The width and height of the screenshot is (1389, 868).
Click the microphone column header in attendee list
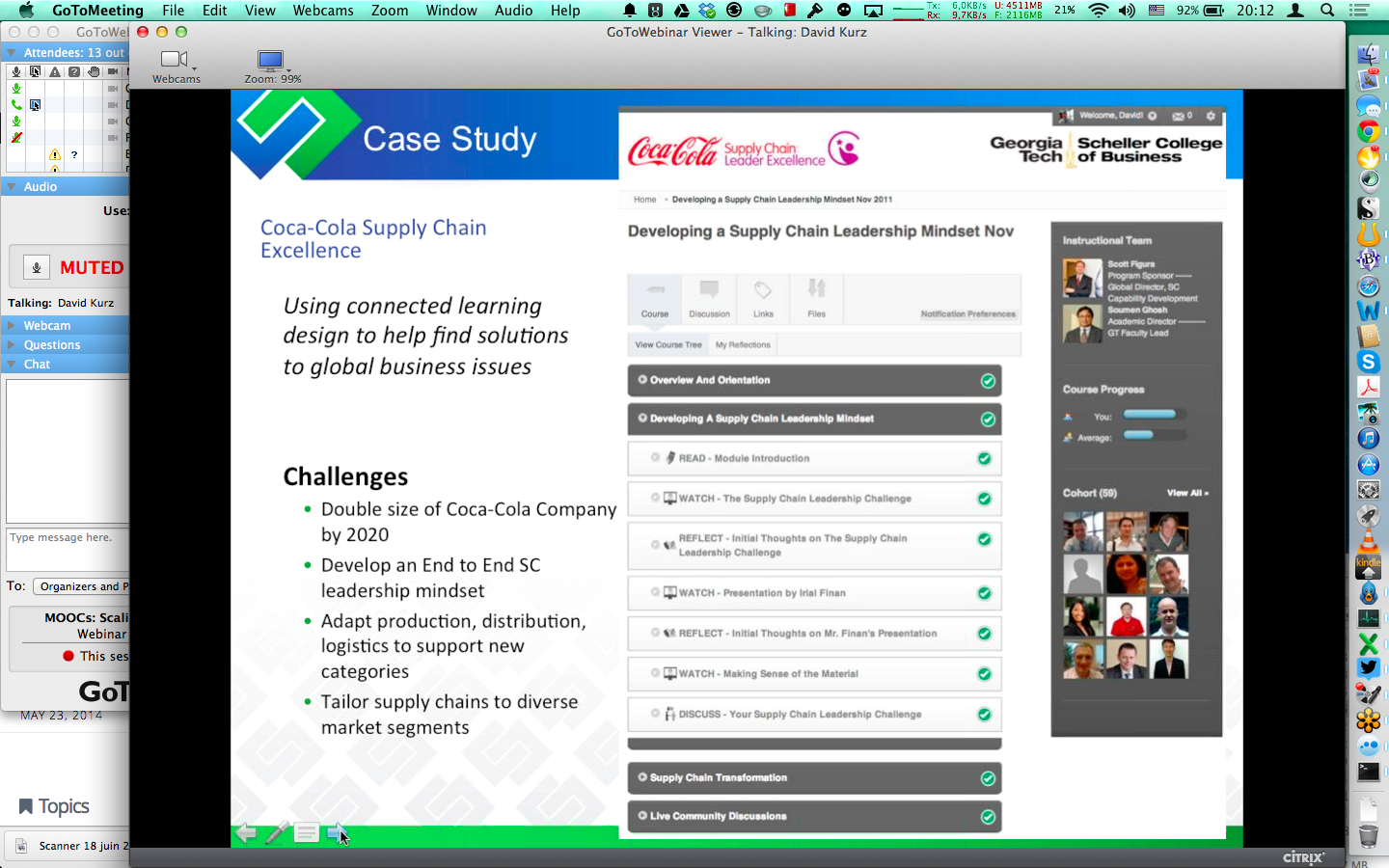[16, 71]
